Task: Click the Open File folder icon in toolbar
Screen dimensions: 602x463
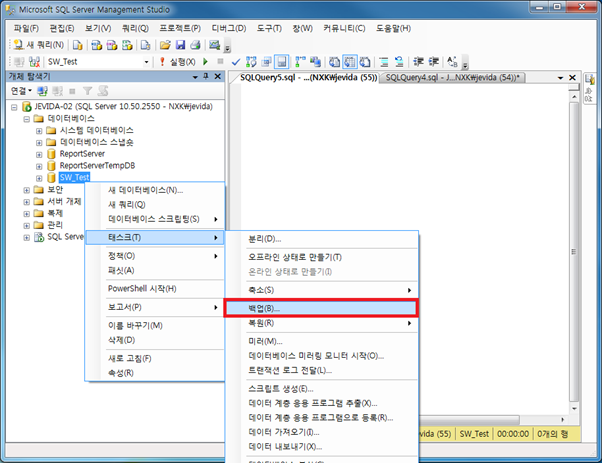Action: (165, 45)
